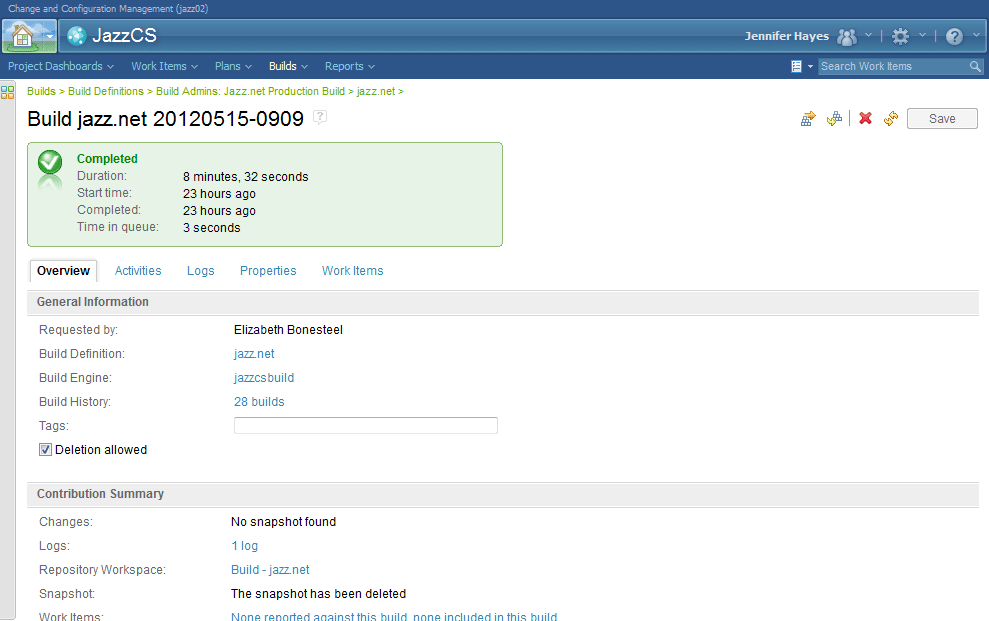Switch to the Work Items tab
Image resolution: width=989 pixels, height=621 pixels.
click(x=353, y=271)
